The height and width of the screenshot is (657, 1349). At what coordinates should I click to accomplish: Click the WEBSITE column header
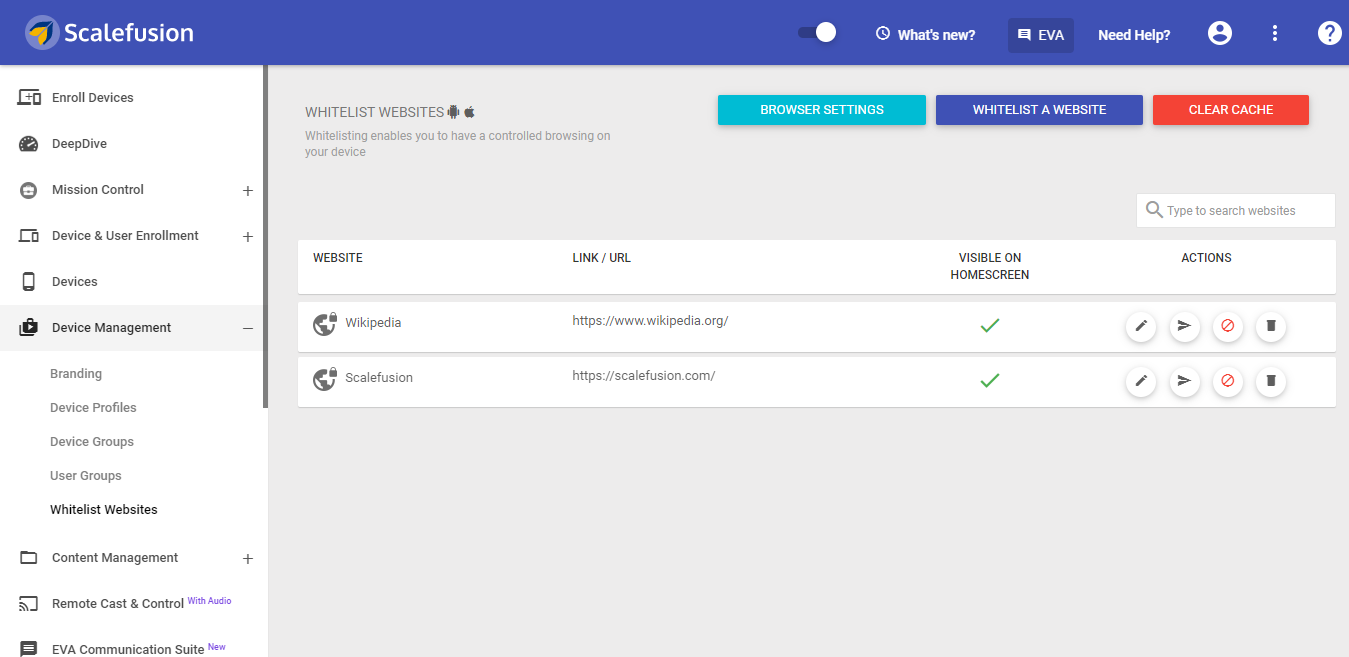(x=338, y=258)
